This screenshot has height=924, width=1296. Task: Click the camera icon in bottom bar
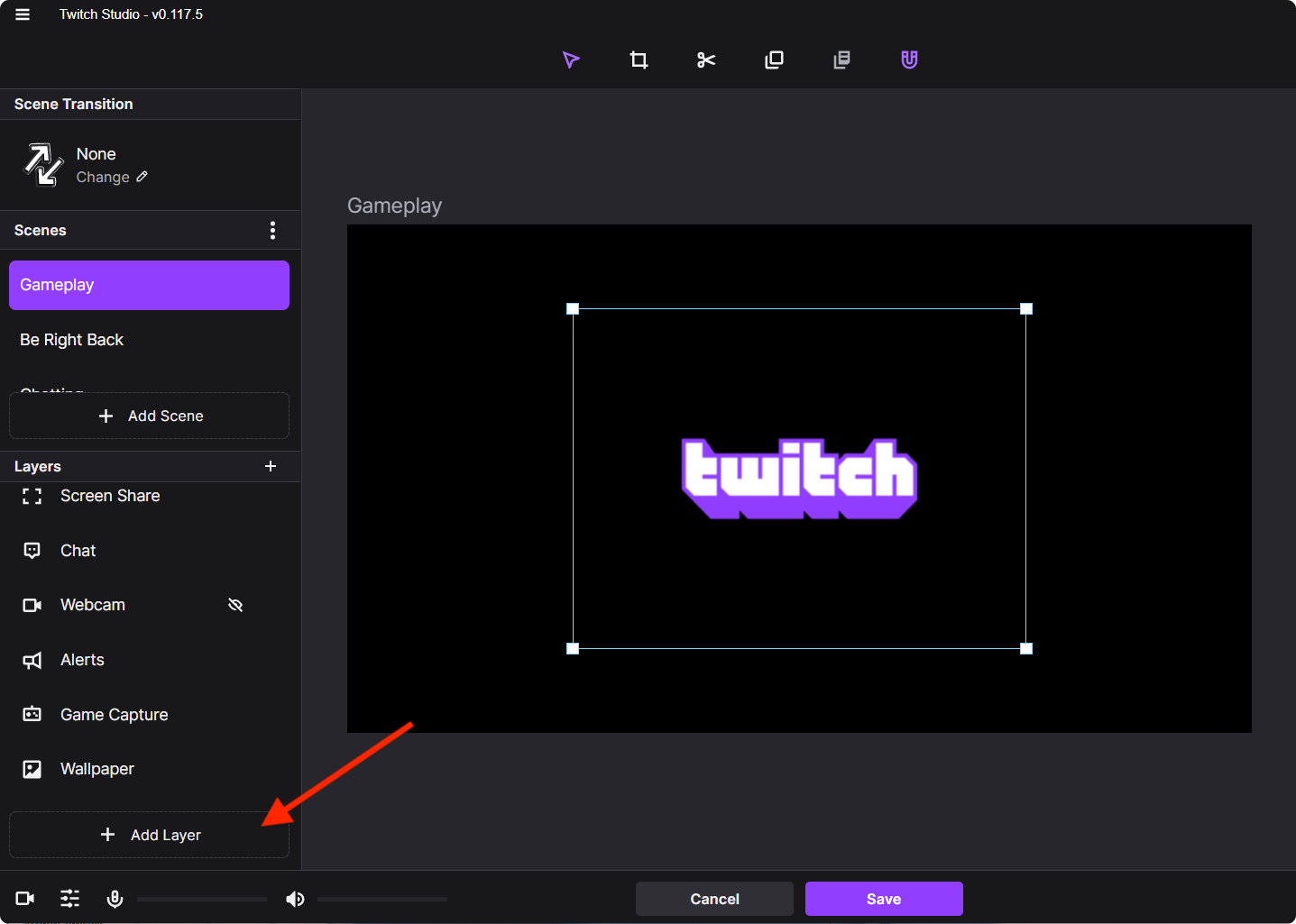tap(25, 898)
